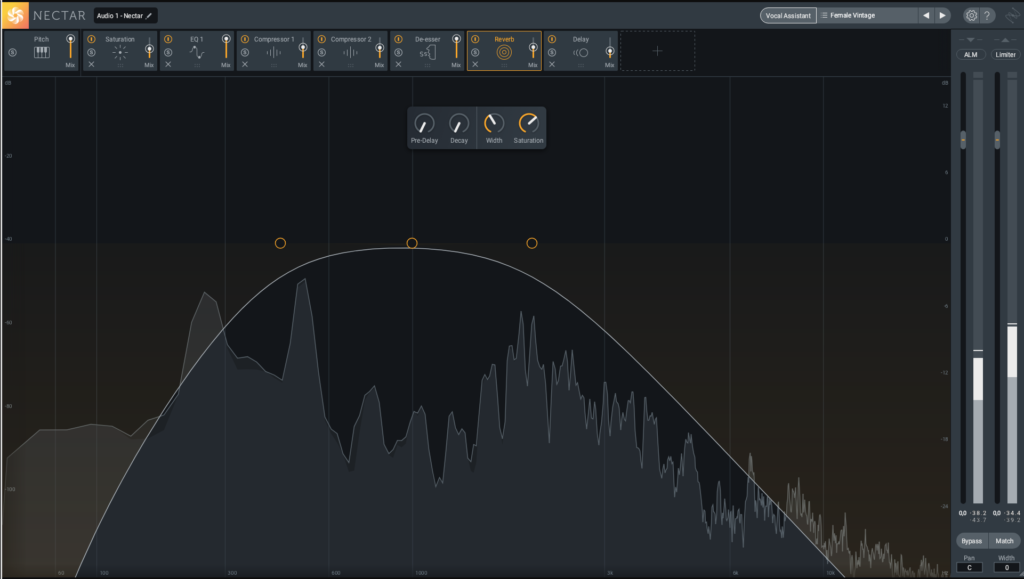
Task: Solo the Reverb module
Action: pos(475,52)
